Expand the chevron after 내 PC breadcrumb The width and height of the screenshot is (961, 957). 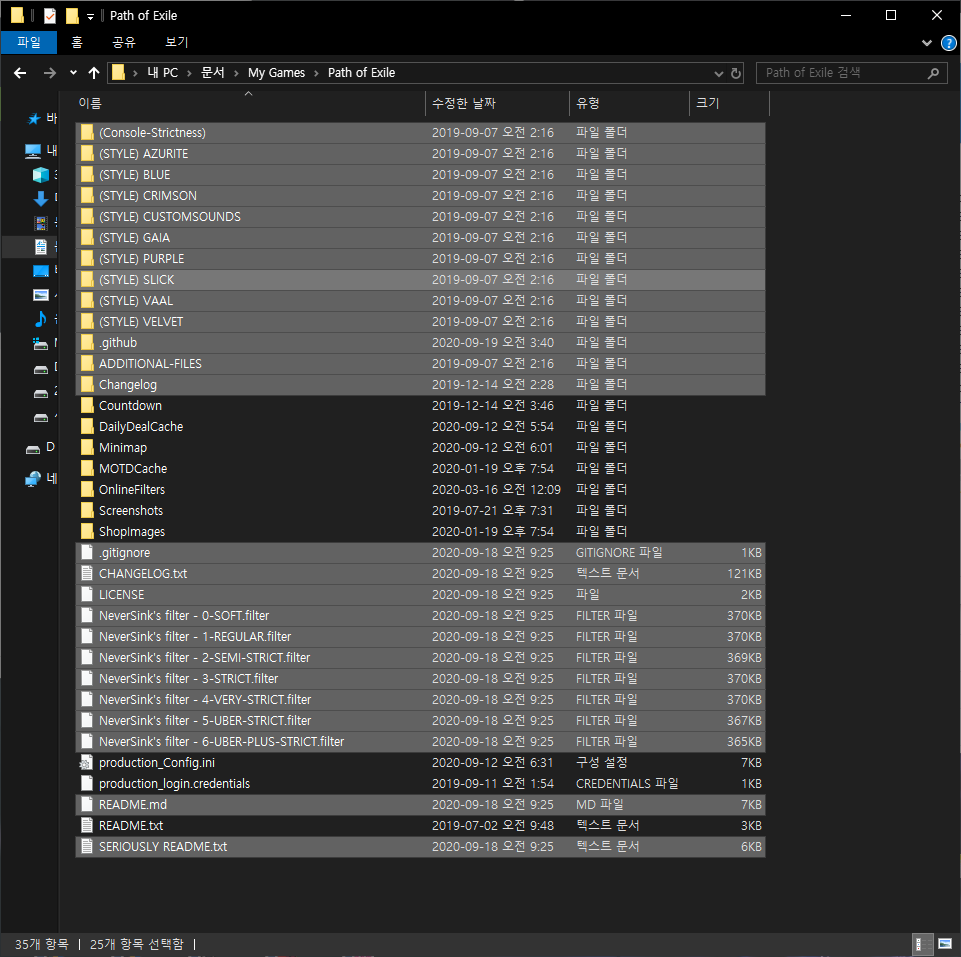(189, 74)
